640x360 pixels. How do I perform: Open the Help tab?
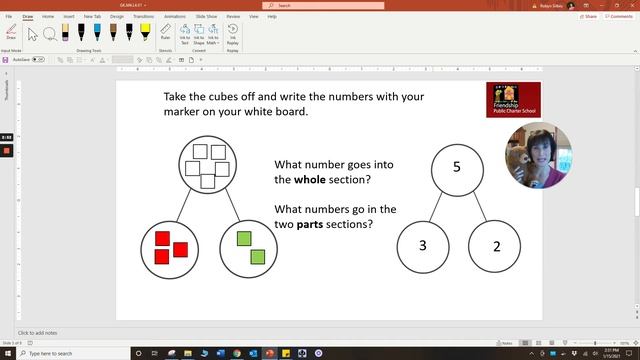(x=272, y=16)
